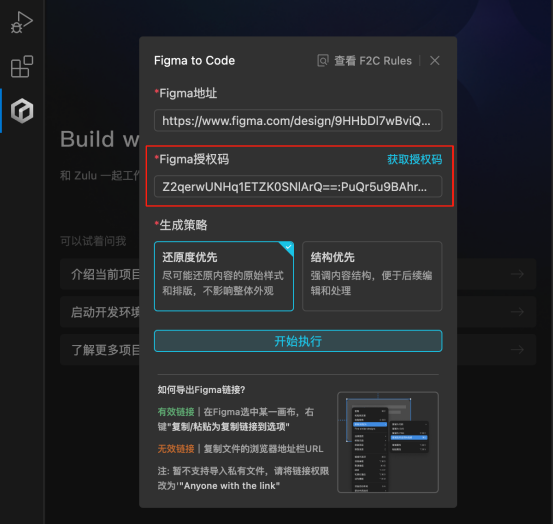The image size is (554, 524).
Task: Select the 结构优先 strategy card
Action: (x=372, y=276)
